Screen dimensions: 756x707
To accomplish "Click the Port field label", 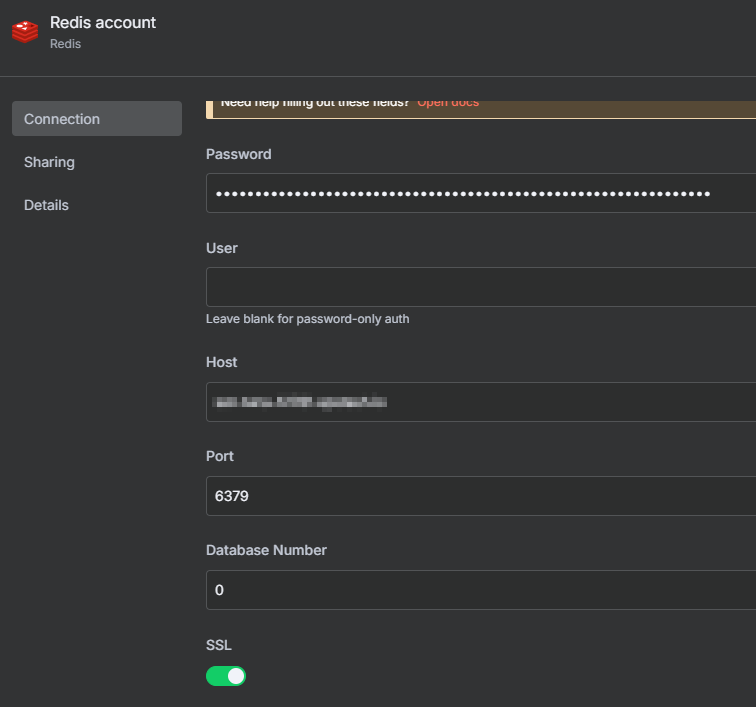I will pos(220,456).
